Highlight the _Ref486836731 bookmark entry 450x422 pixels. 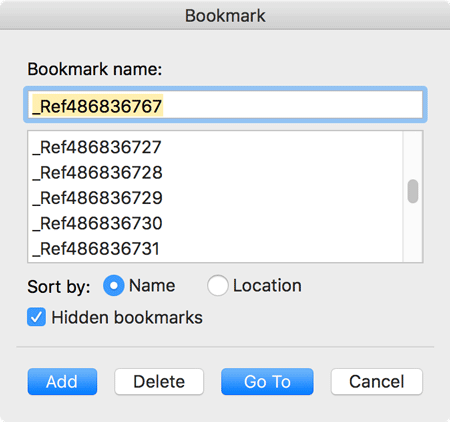[215, 248]
